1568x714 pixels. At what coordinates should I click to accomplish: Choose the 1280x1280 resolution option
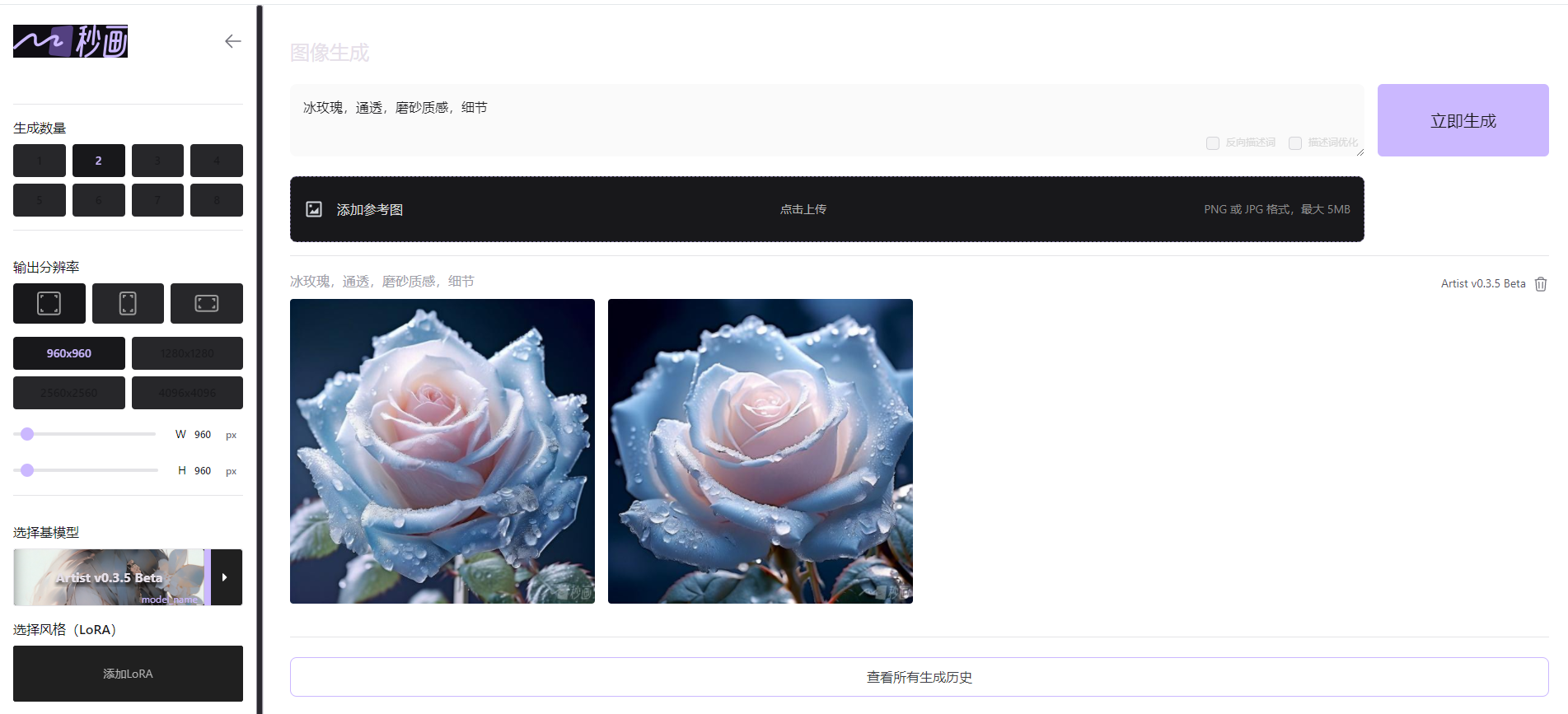(187, 353)
